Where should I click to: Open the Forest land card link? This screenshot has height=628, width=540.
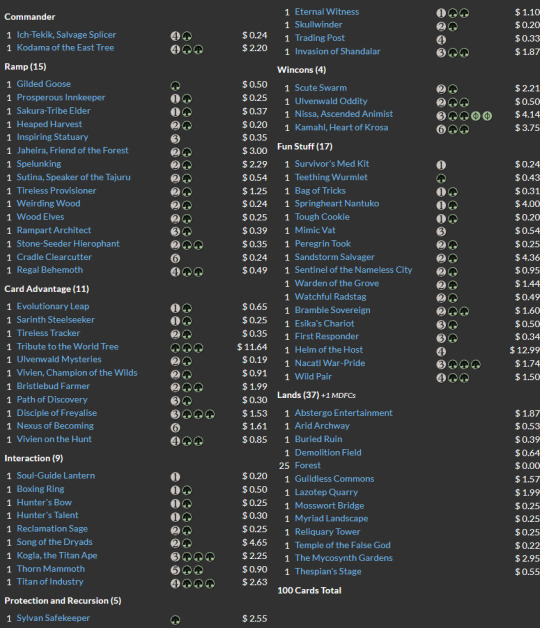308,465
